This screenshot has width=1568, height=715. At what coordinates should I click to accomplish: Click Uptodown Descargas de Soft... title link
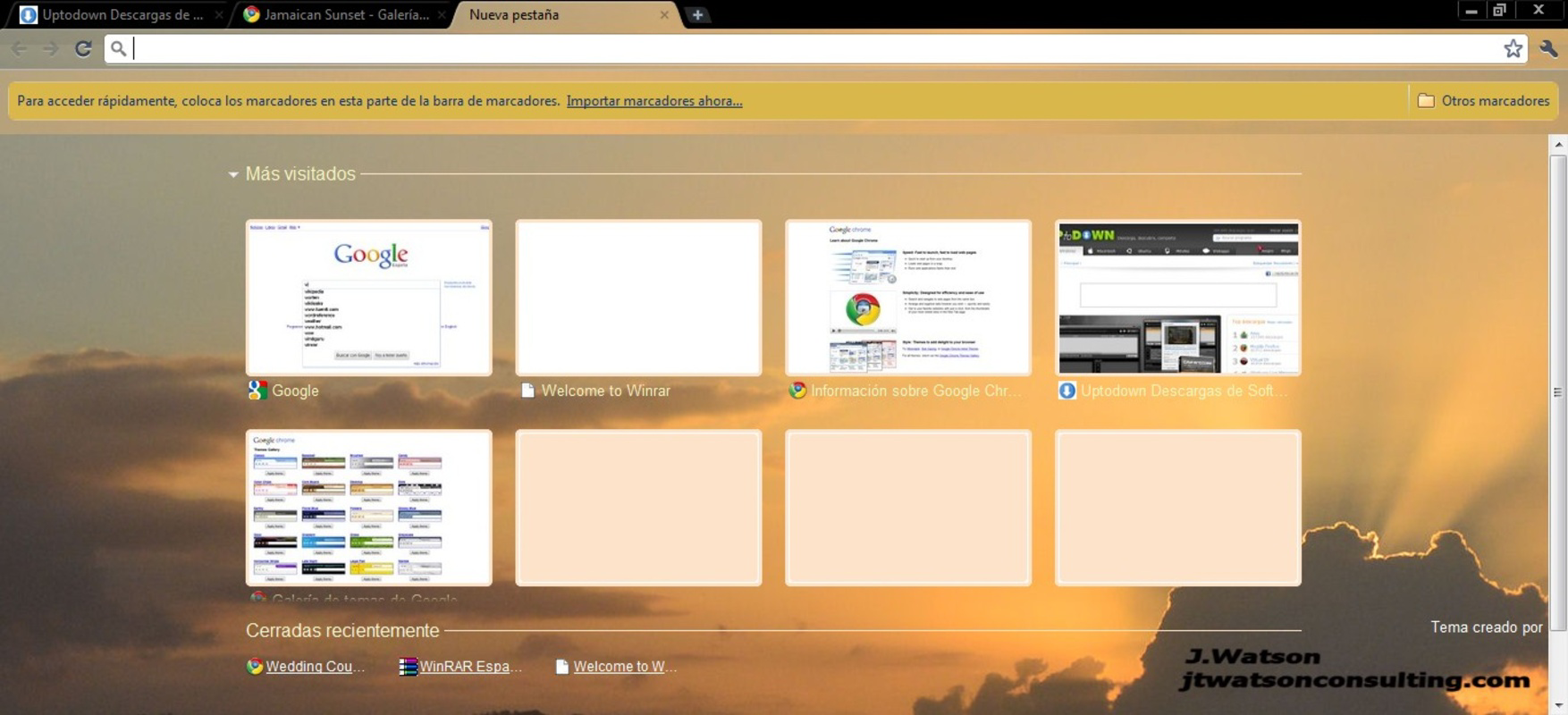[1184, 391]
